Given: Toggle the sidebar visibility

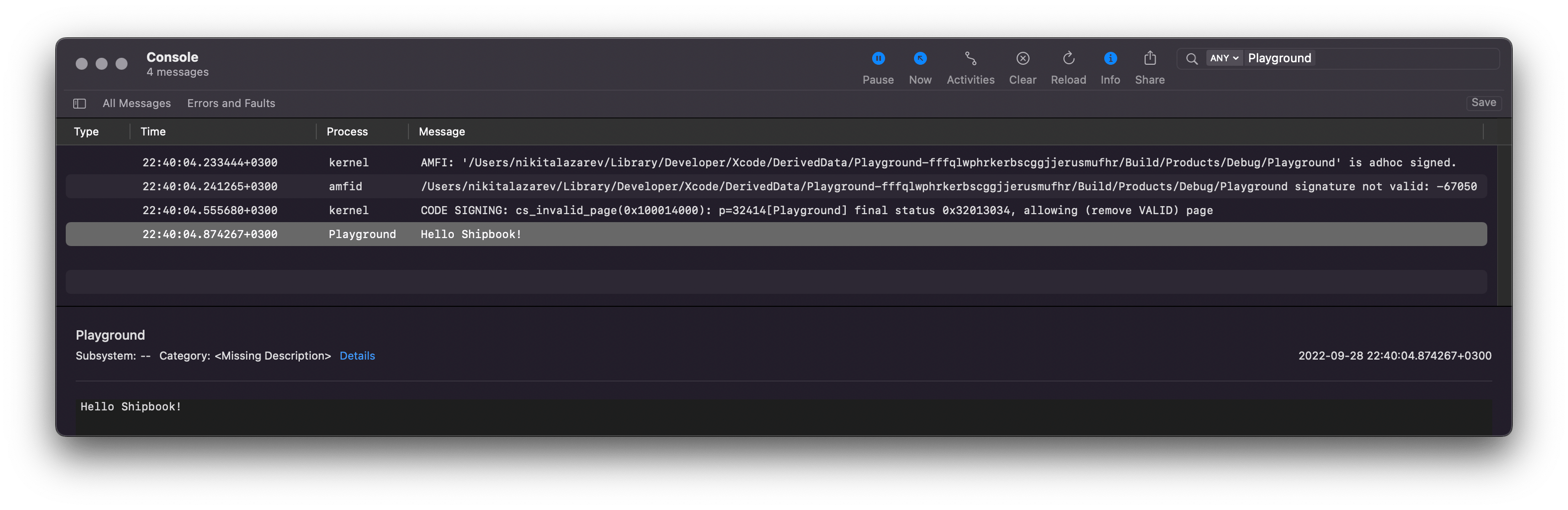Looking at the screenshot, I should [79, 104].
